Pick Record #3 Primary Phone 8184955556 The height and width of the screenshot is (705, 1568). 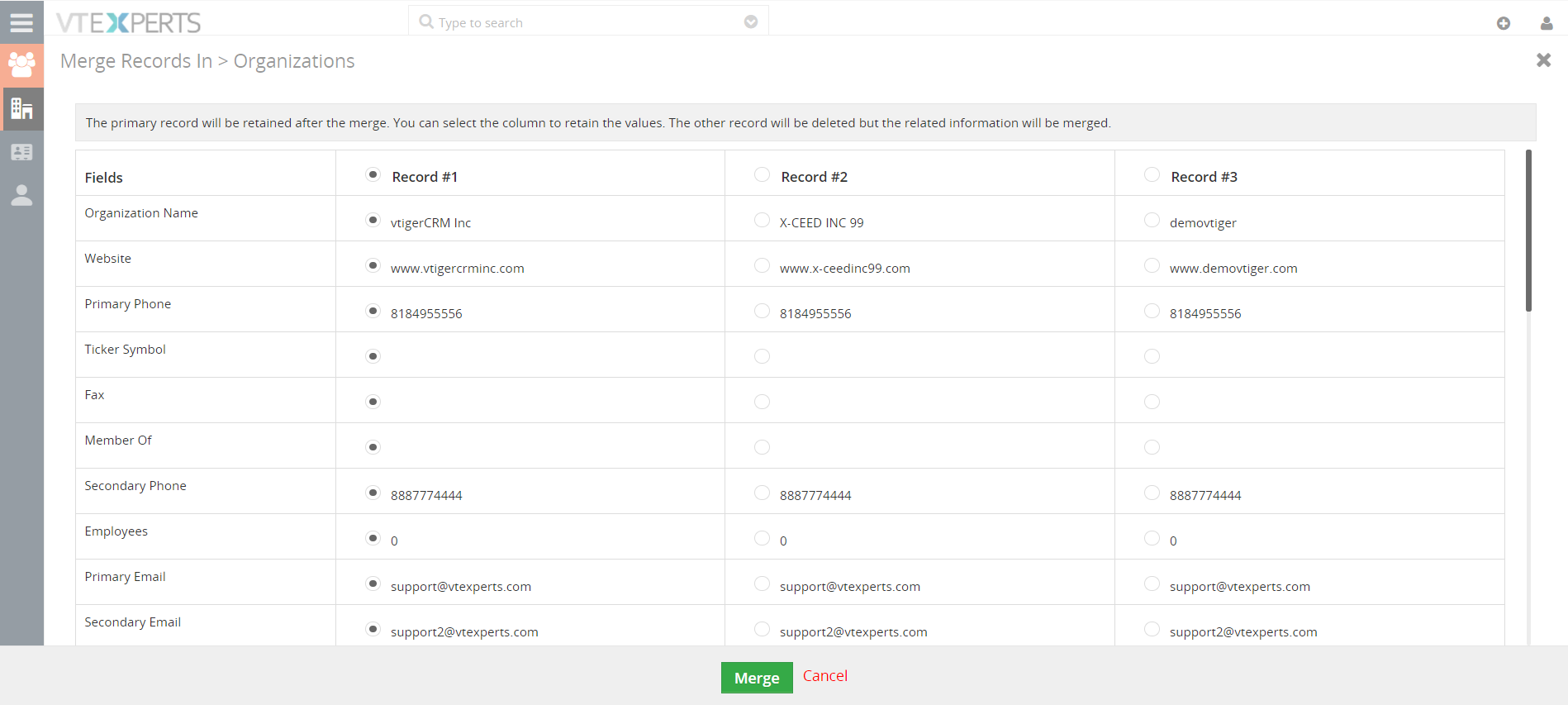(1152, 311)
